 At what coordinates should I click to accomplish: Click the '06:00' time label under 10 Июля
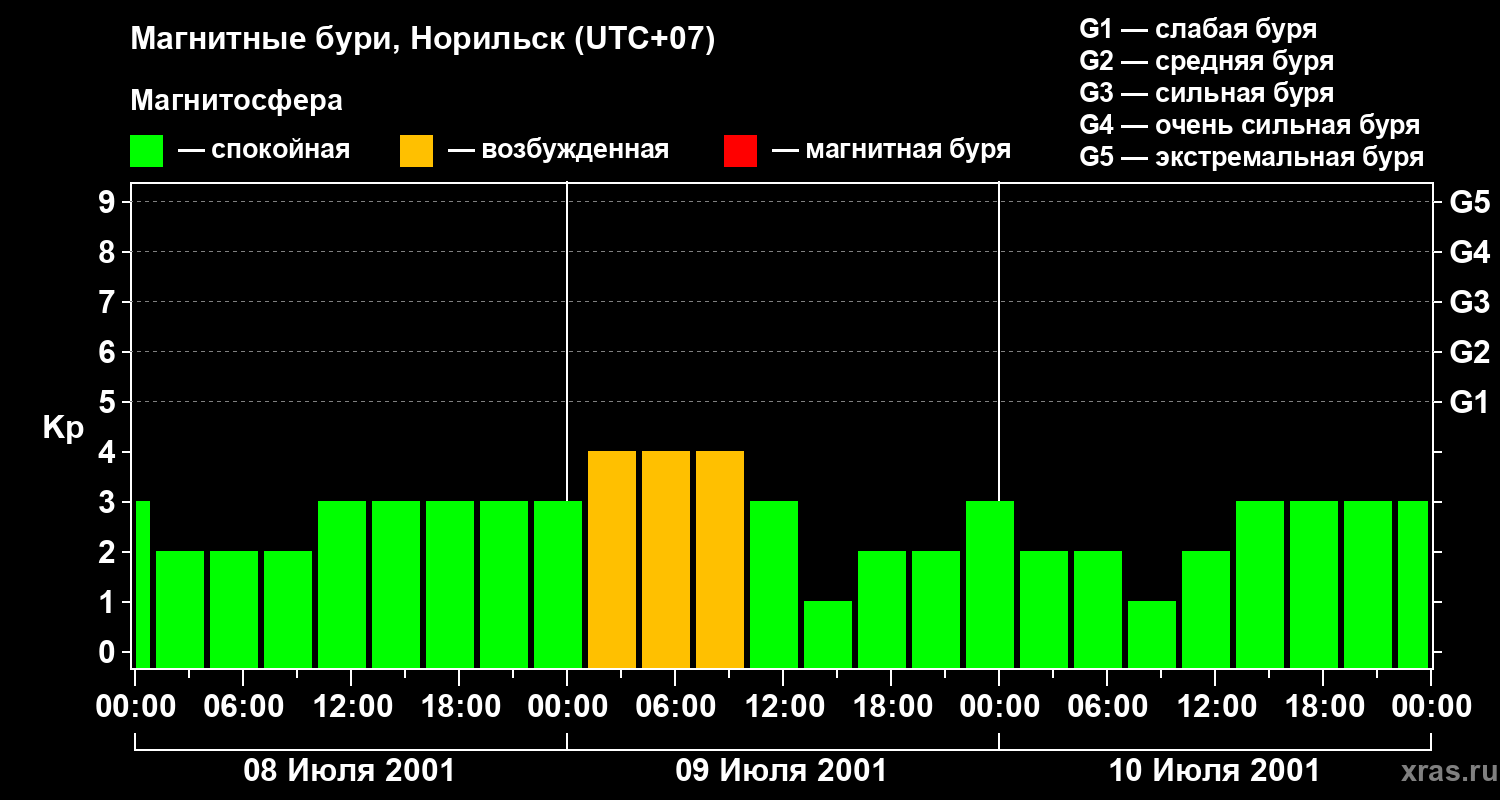click(1107, 707)
